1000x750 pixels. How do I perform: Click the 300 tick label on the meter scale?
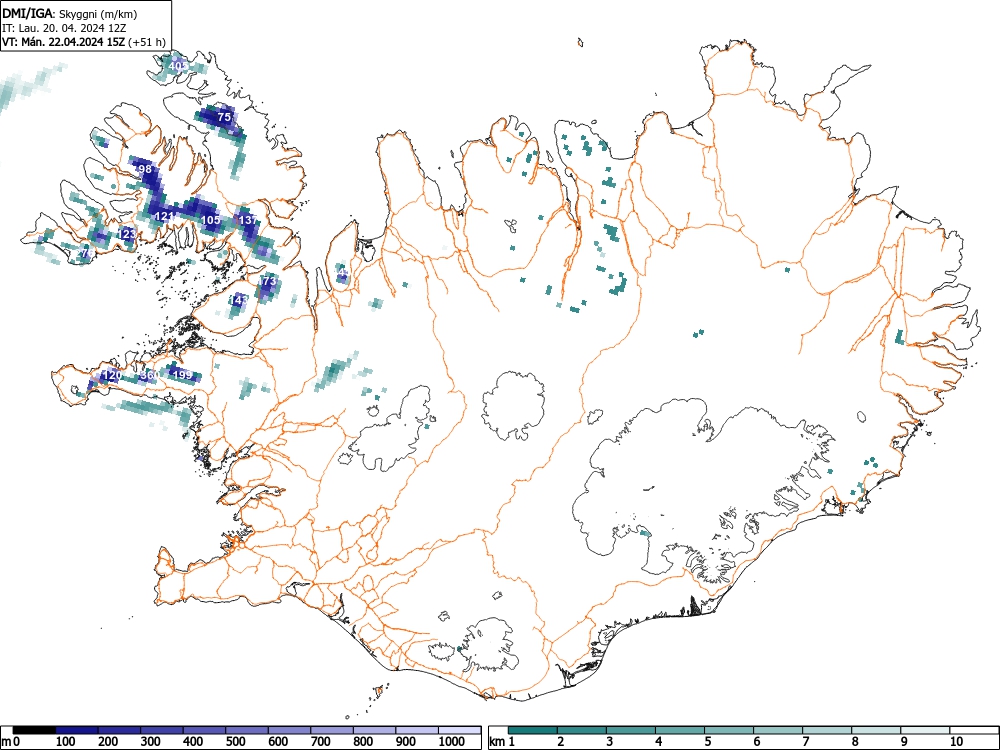pyautogui.click(x=151, y=742)
